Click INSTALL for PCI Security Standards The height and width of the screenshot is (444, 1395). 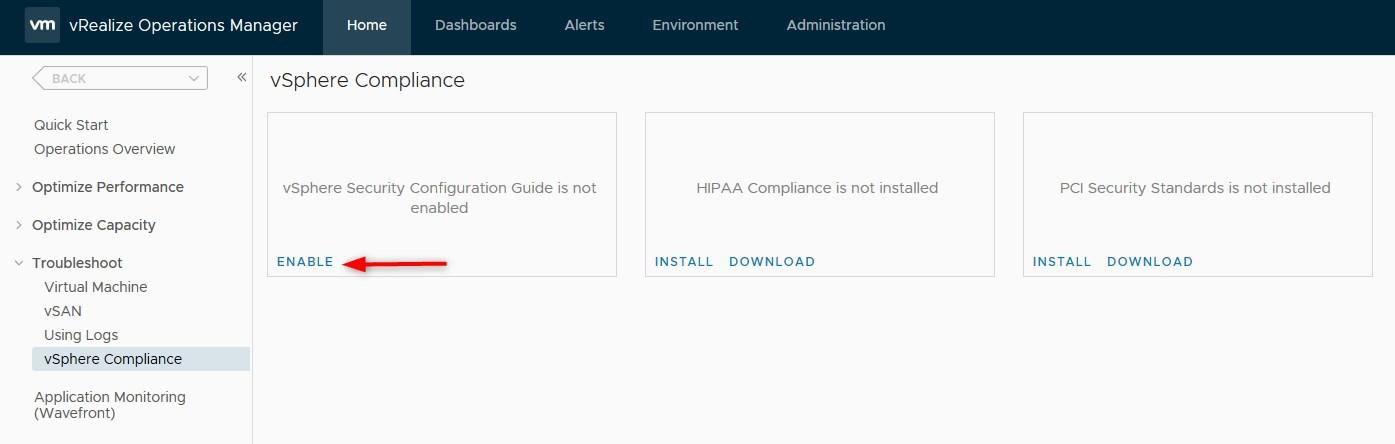coord(1062,262)
